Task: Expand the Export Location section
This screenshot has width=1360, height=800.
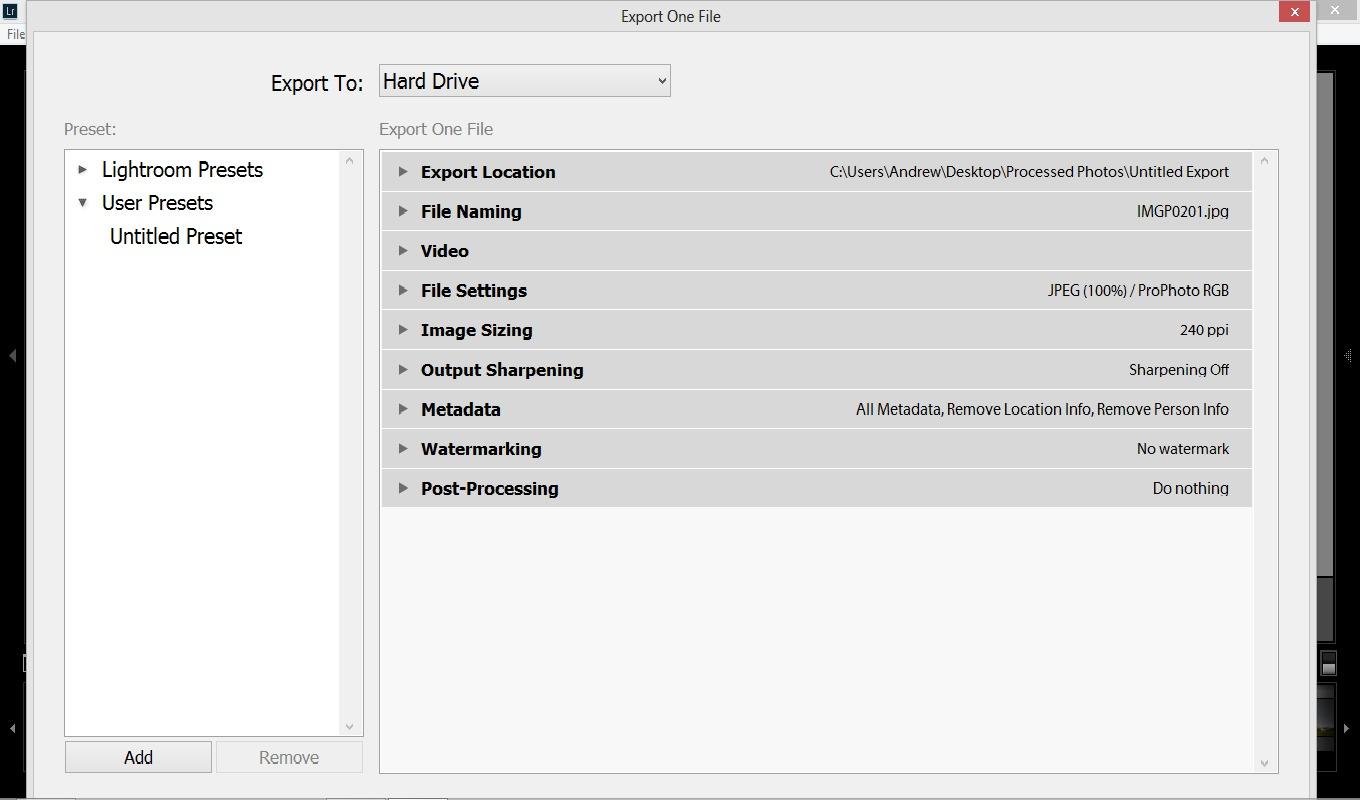Action: (x=403, y=171)
